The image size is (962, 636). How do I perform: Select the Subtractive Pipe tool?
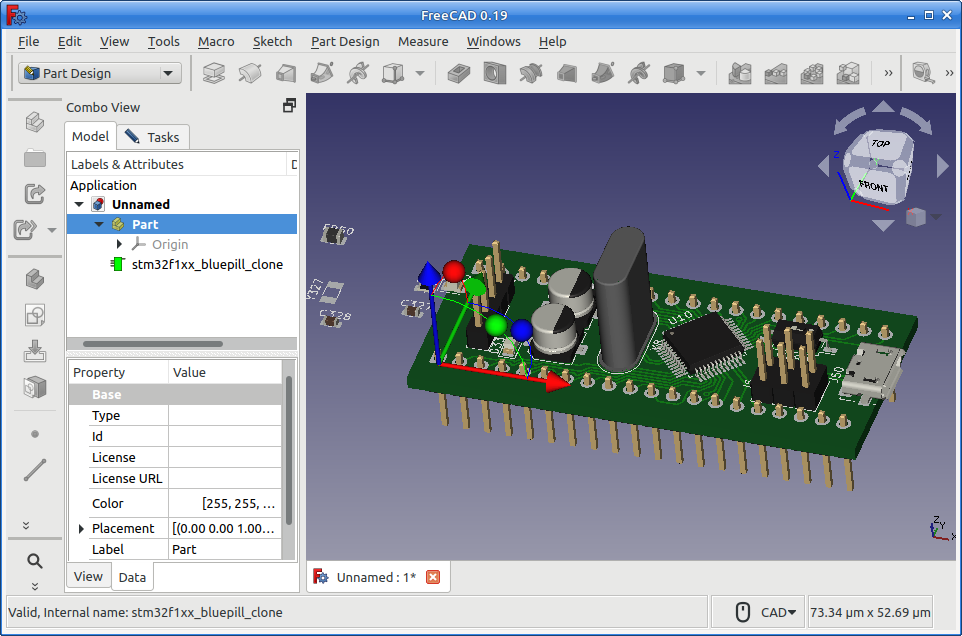pyautogui.click(x=603, y=74)
